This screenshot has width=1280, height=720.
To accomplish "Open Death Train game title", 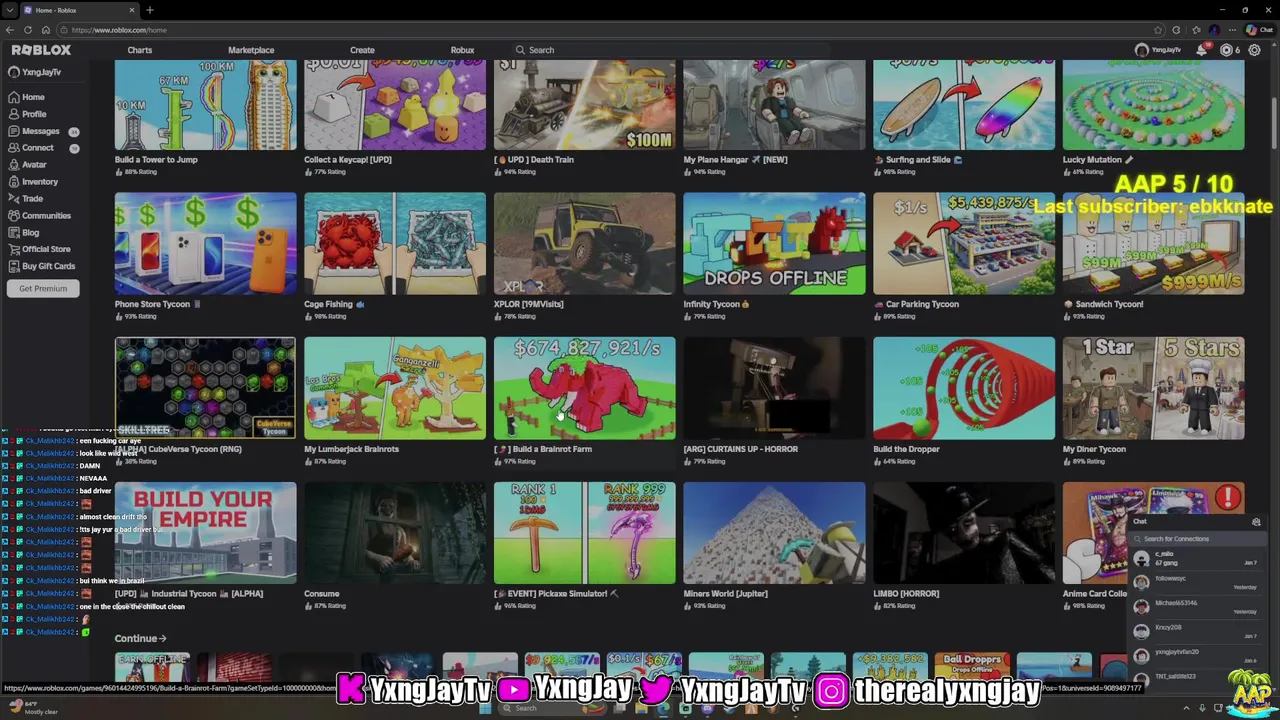I will coord(534,159).
